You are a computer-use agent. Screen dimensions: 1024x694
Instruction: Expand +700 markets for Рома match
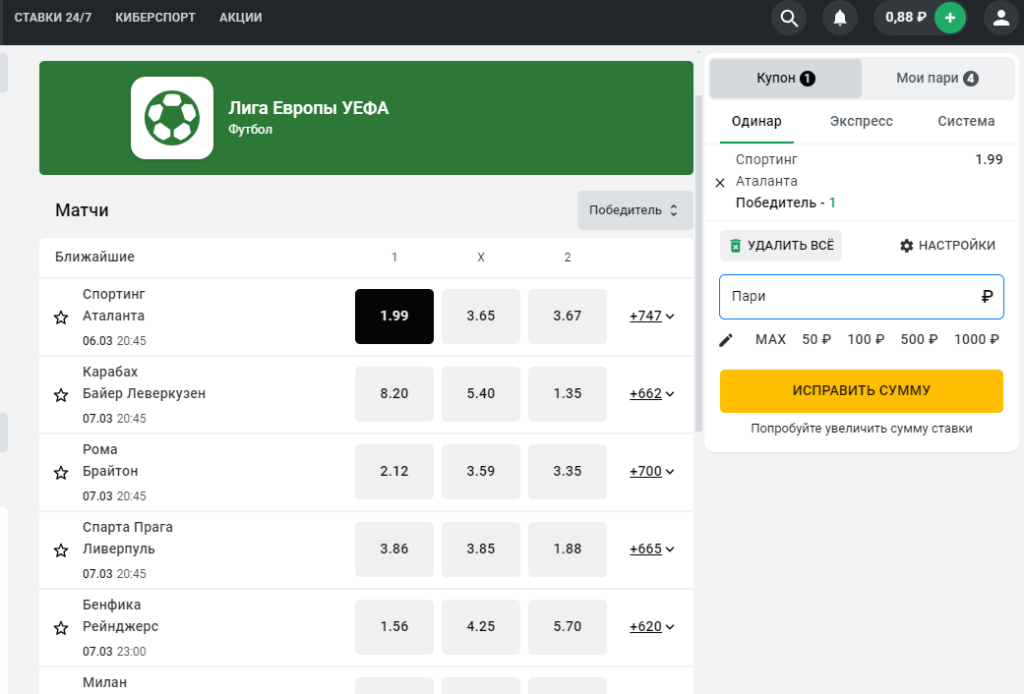pos(652,471)
